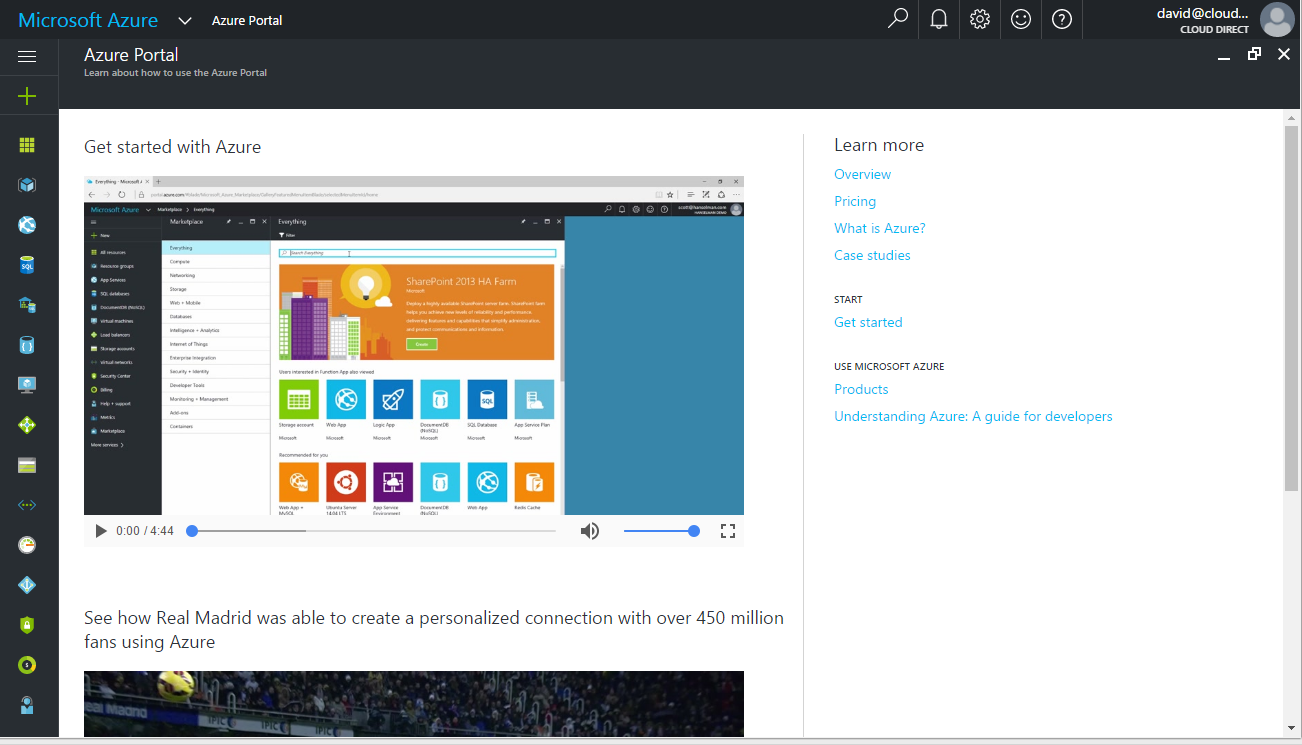The height and width of the screenshot is (745, 1302).
Task: Toggle fullscreen mode on the video
Action: coord(728,531)
